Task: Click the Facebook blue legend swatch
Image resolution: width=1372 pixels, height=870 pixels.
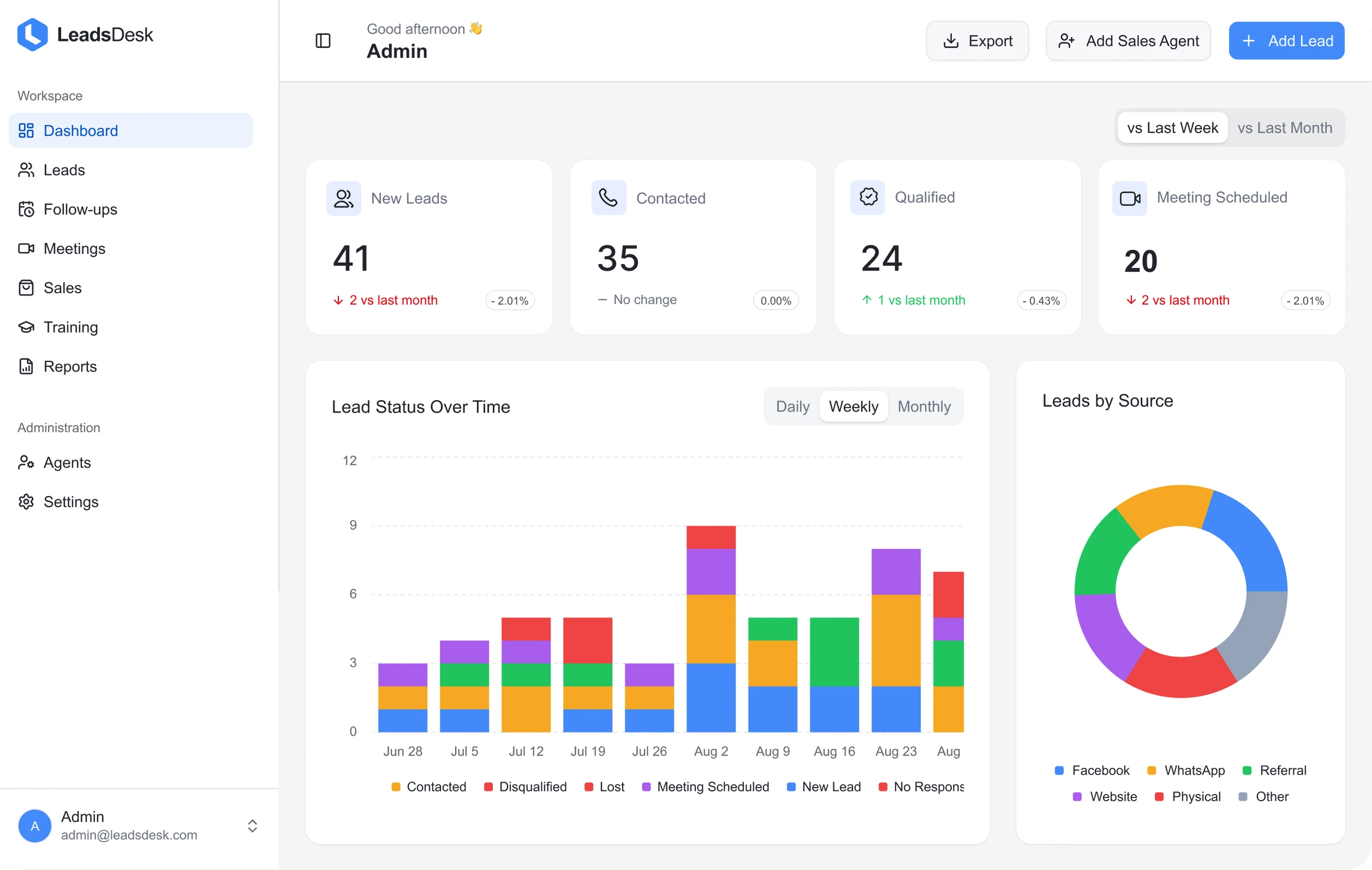Action: 1059,771
